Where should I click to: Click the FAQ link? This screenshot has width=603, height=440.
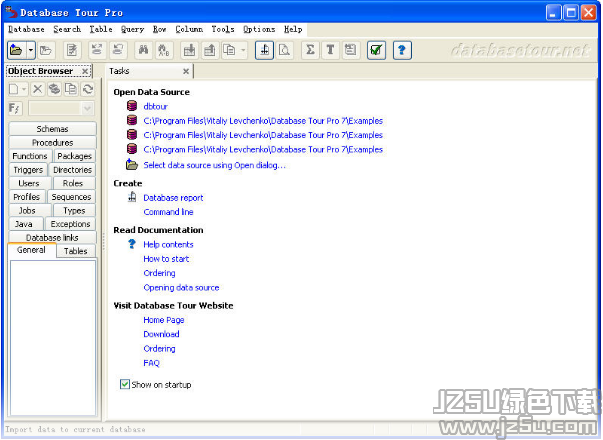point(151,363)
